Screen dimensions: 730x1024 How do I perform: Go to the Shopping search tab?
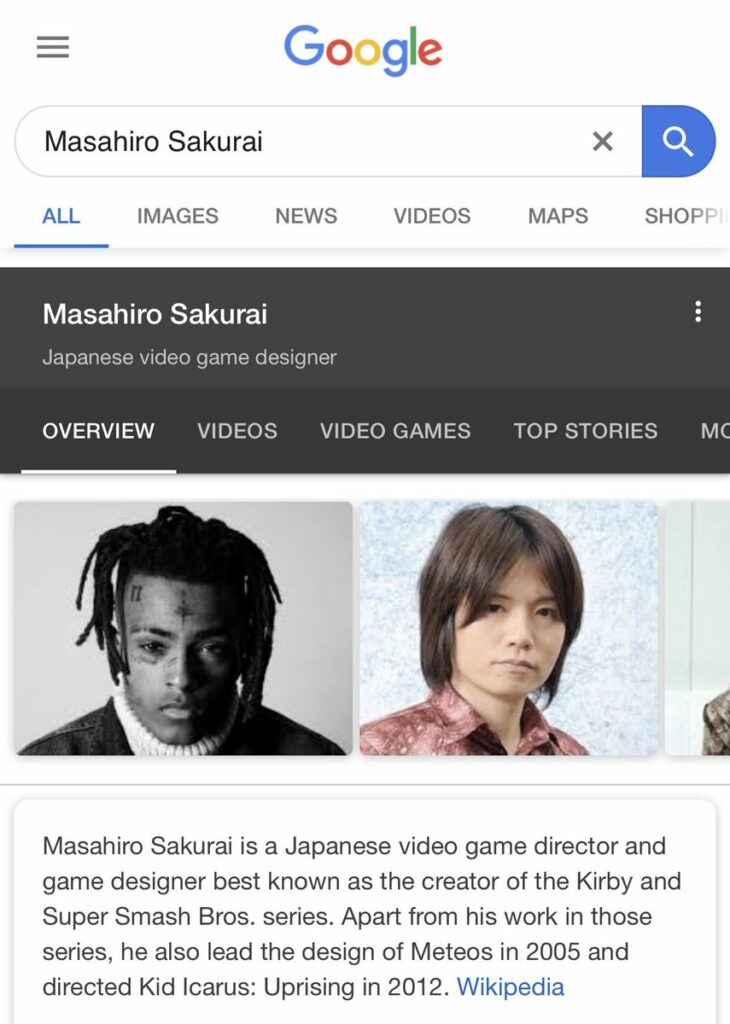point(686,216)
